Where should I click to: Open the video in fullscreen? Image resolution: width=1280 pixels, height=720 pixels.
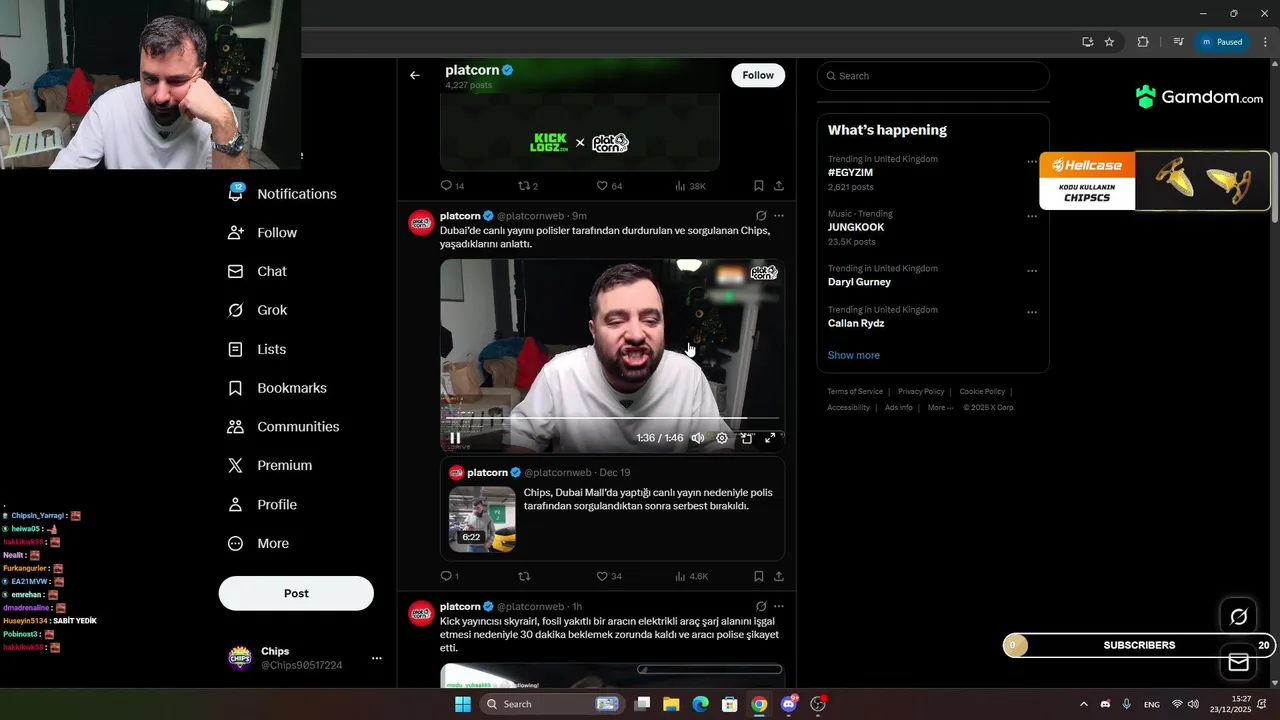coord(770,438)
